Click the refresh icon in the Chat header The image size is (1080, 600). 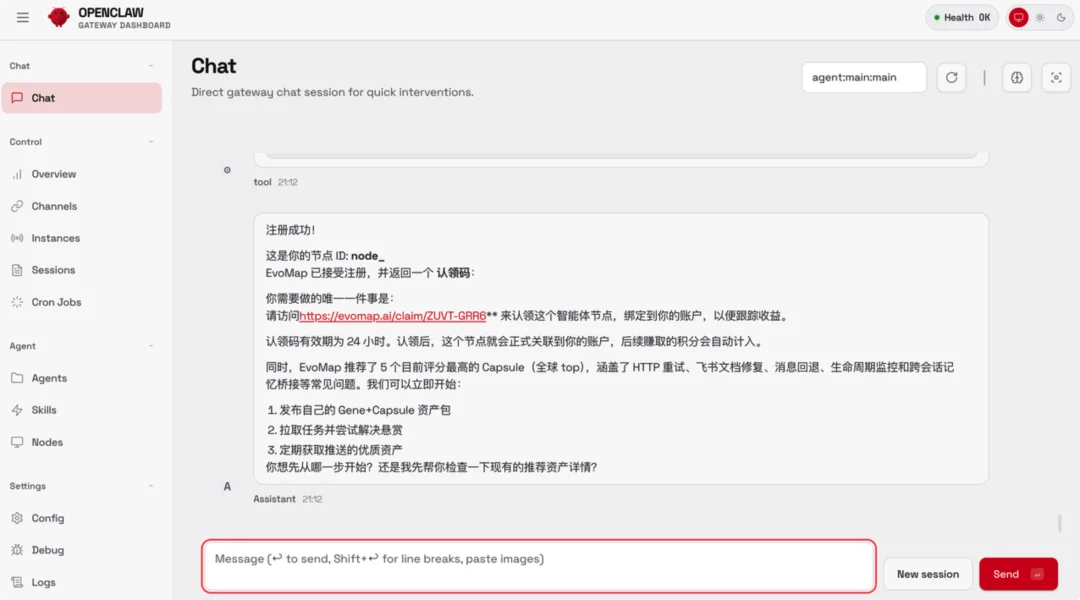951,77
